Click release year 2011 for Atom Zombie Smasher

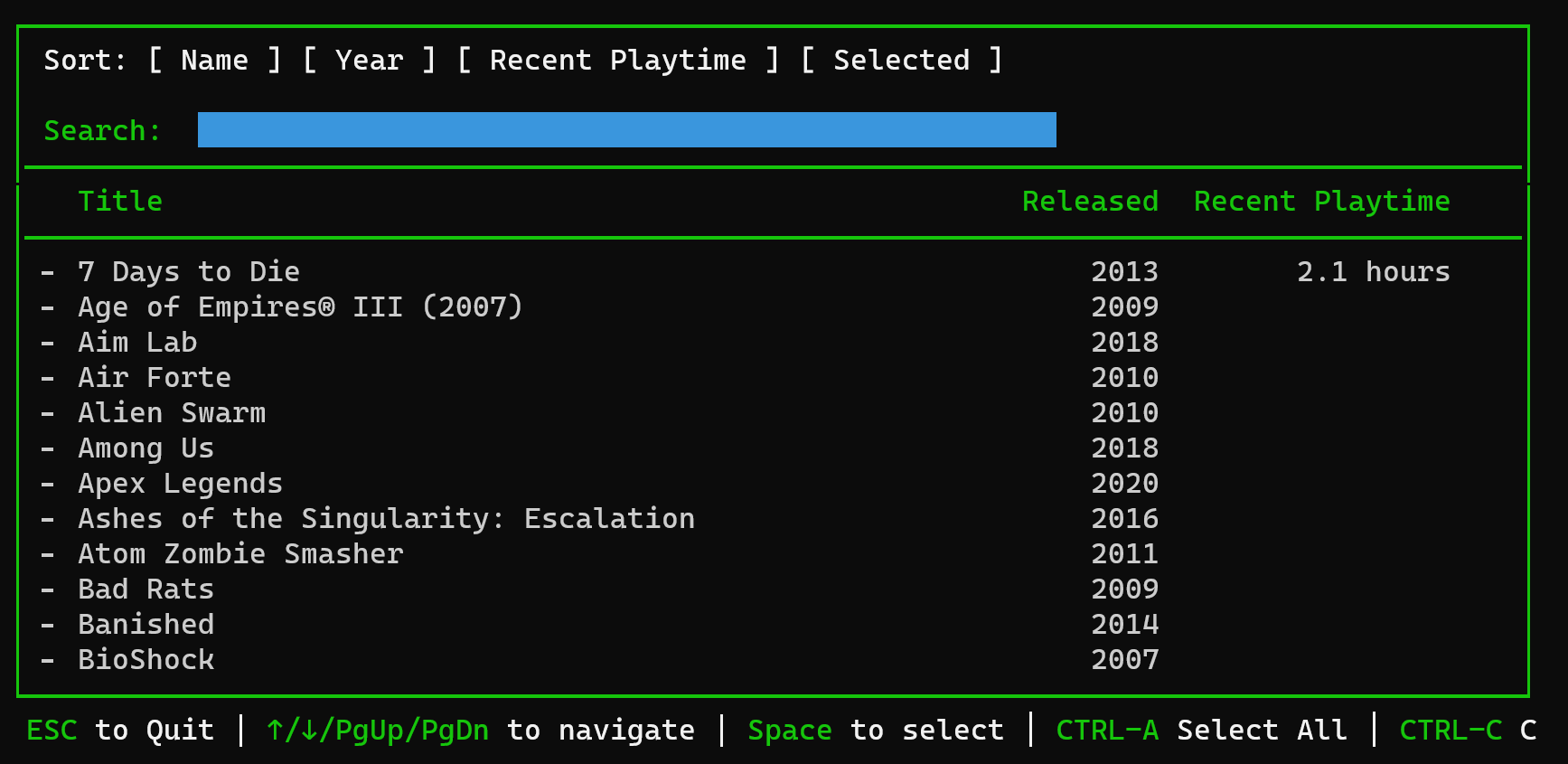point(1124,553)
